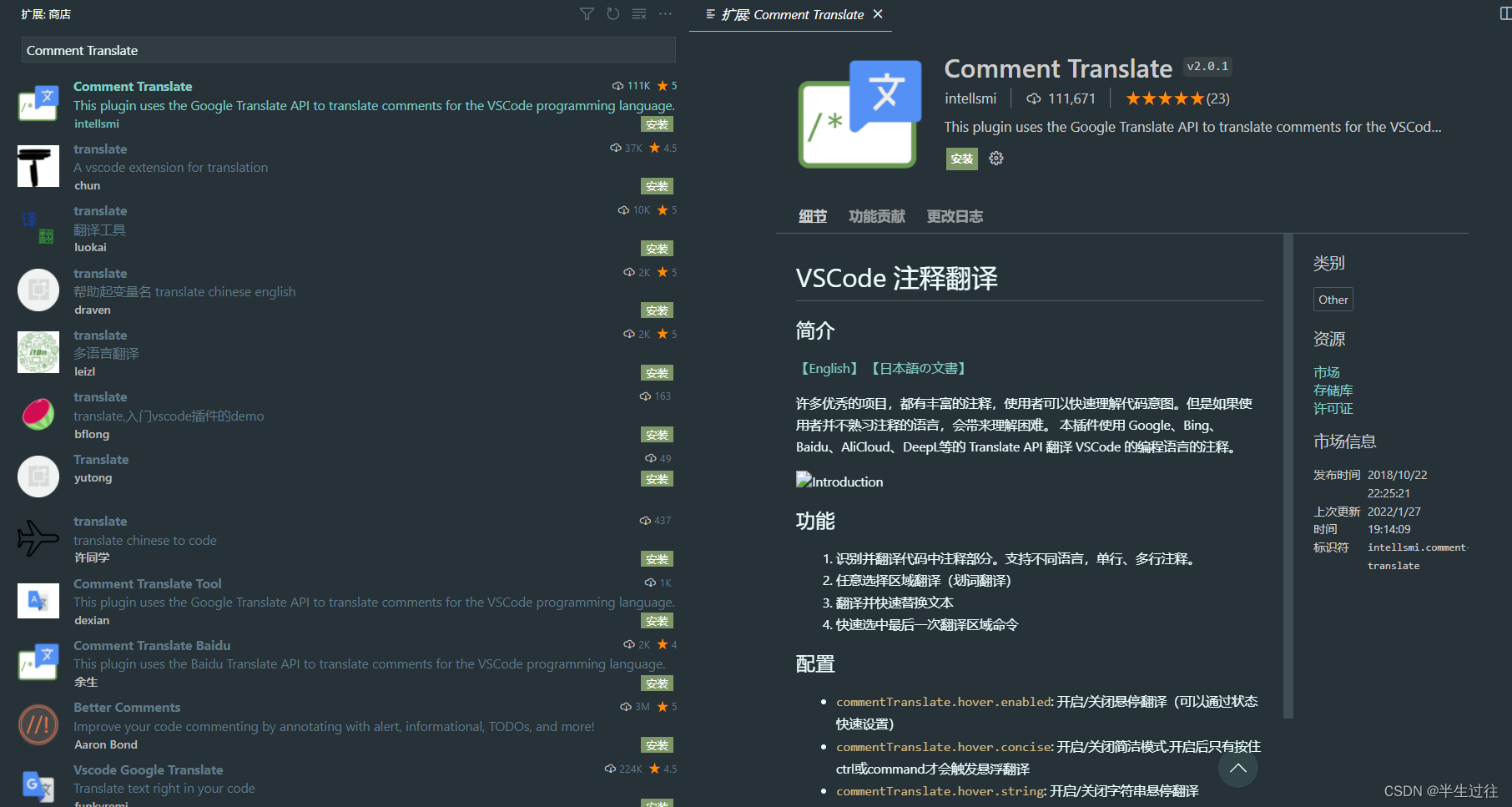The height and width of the screenshot is (807, 1512).
Task: Select Comment Translate Baidu icon
Action: tap(38, 663)
